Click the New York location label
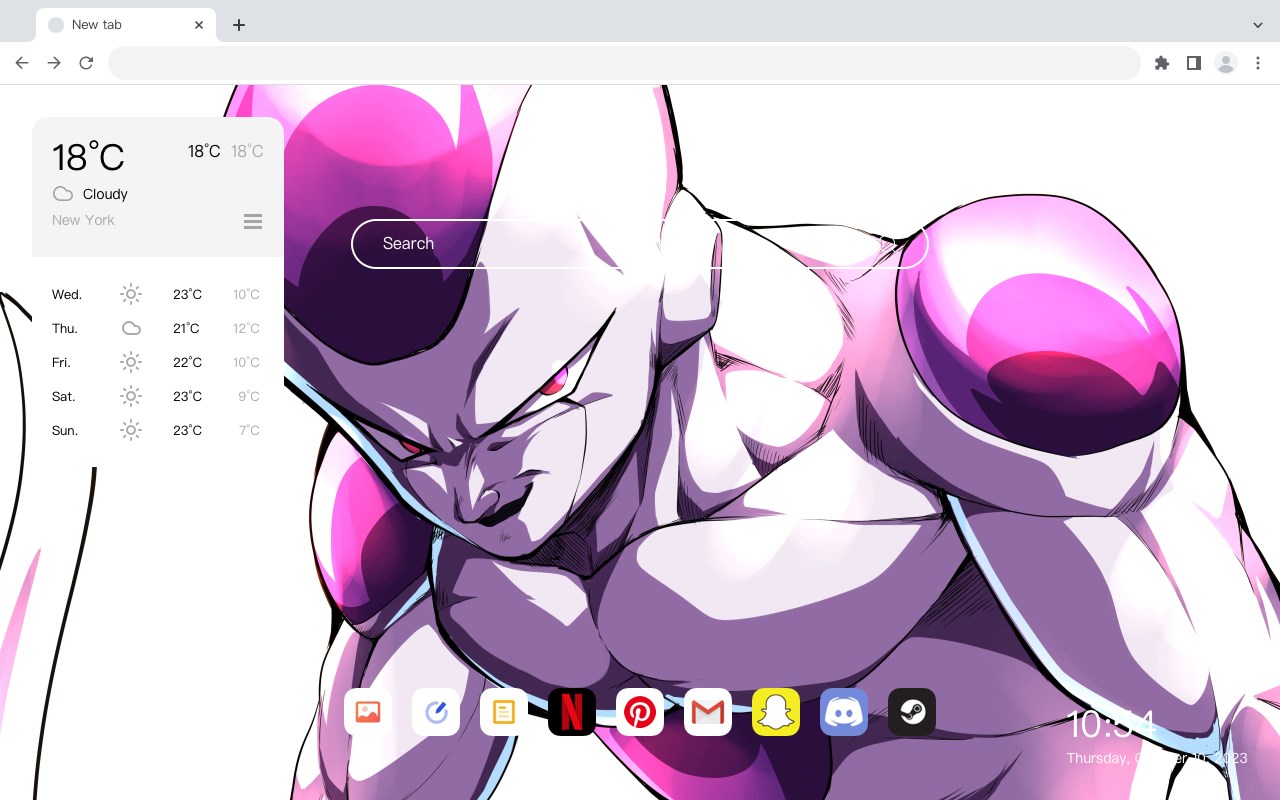The height and width of the screenshot is (800, 1280). [83, 220]
